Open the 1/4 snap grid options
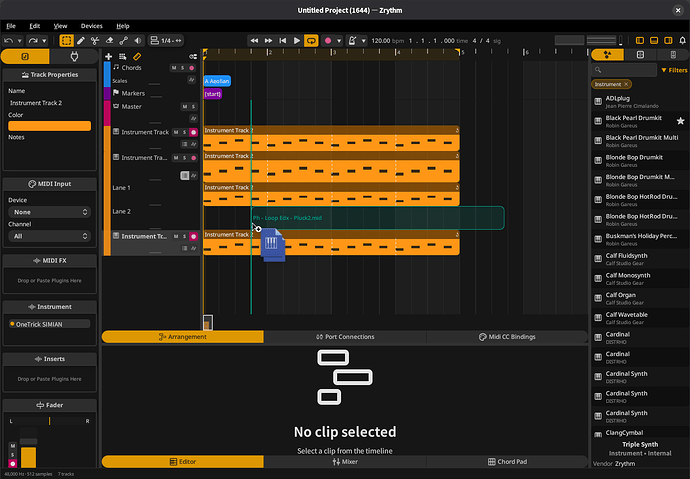 (x=166, y=40)
